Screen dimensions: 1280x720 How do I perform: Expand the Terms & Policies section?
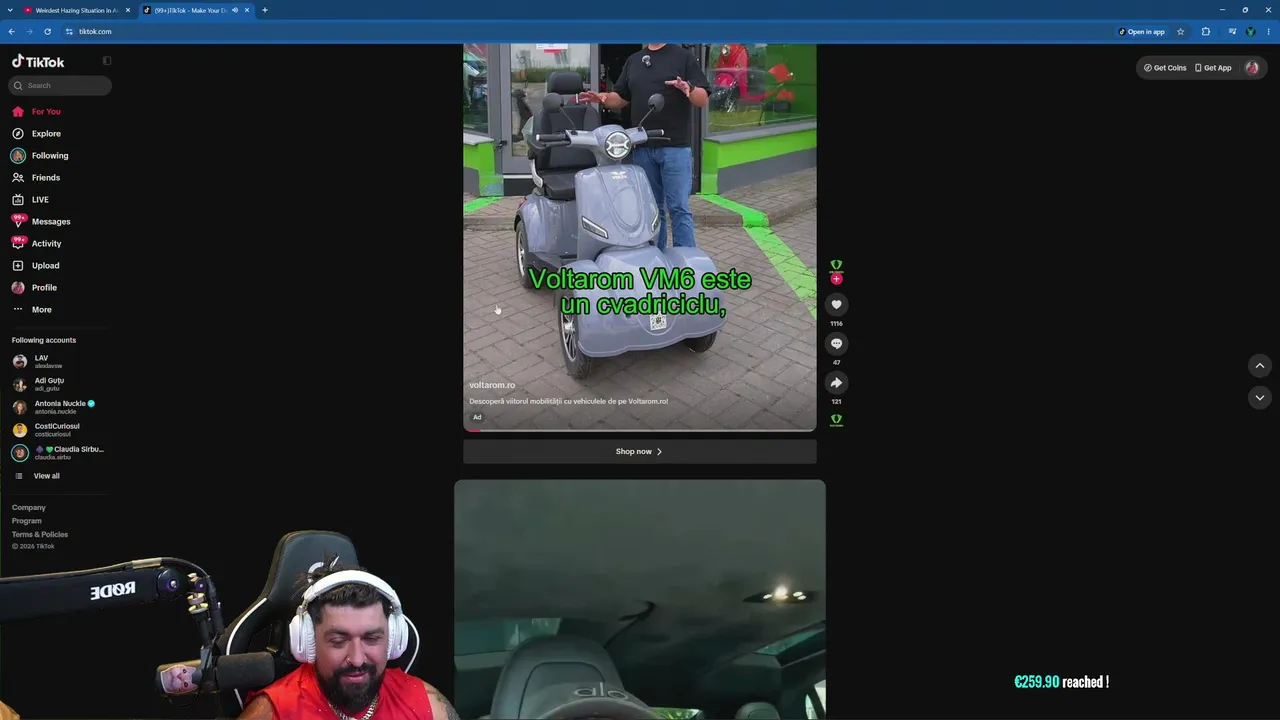(x=40, y=535)
